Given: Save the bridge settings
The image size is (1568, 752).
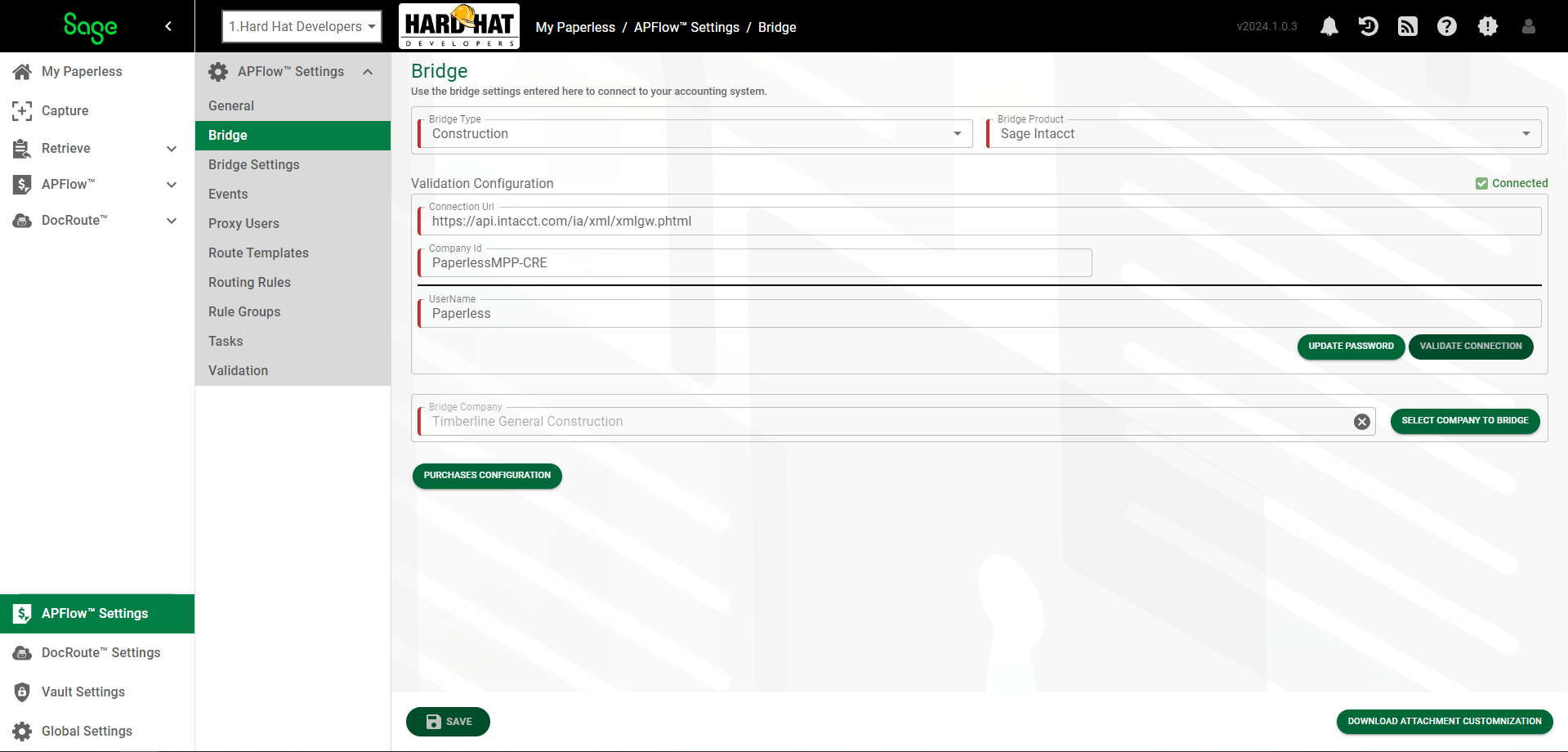Looking at the screenshot, I should click(448, 722).
